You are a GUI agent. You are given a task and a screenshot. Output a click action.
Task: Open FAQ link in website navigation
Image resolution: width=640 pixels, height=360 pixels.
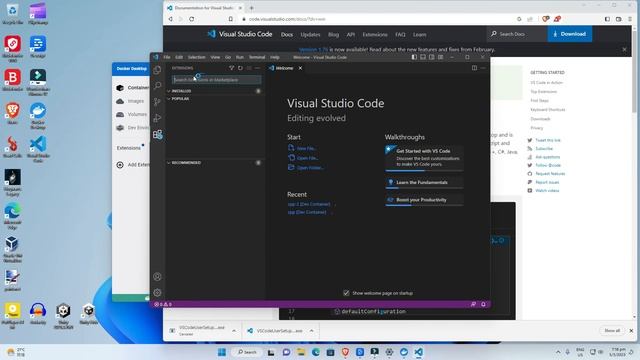pos(400,35)
